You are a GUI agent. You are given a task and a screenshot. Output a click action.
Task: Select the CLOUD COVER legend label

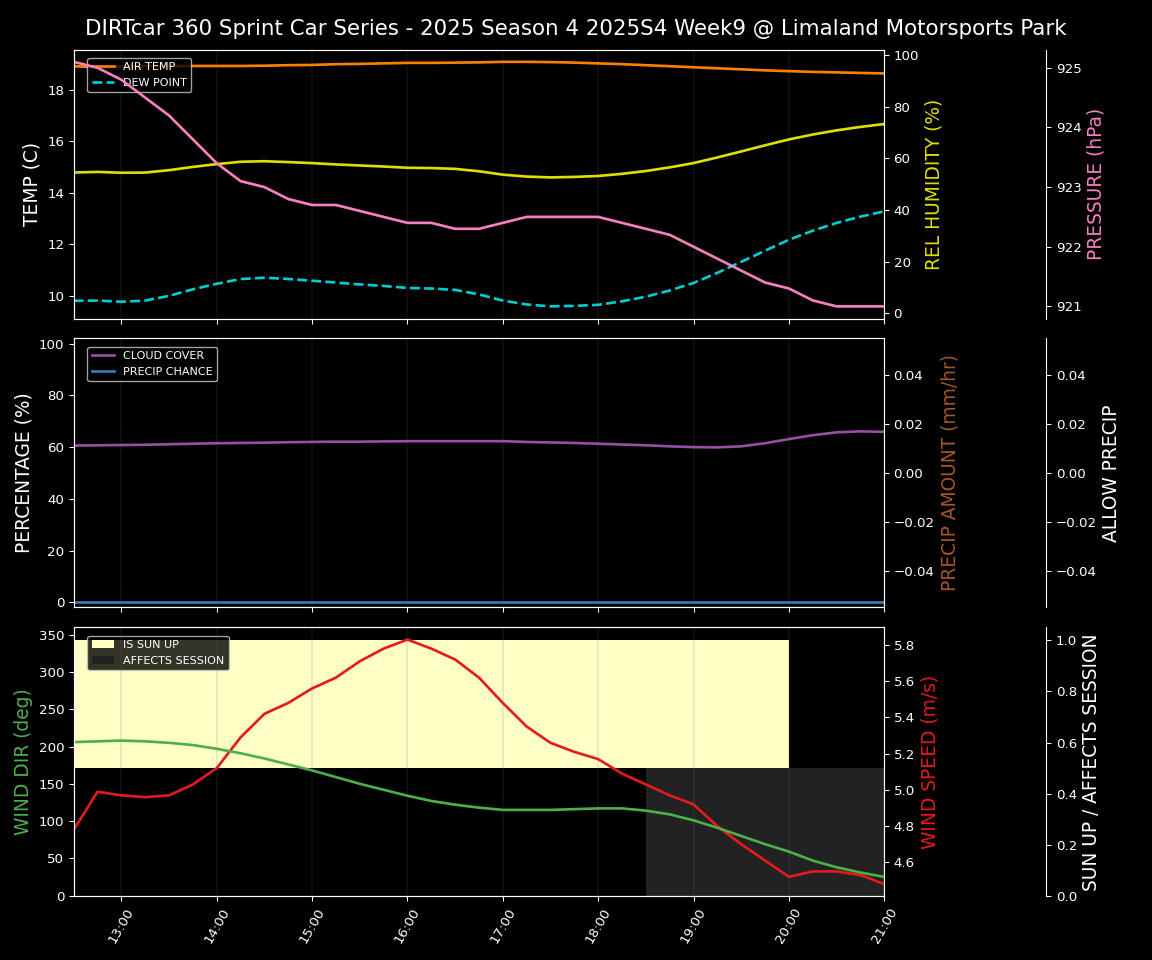pyautogui.click(x=162, y=355)
